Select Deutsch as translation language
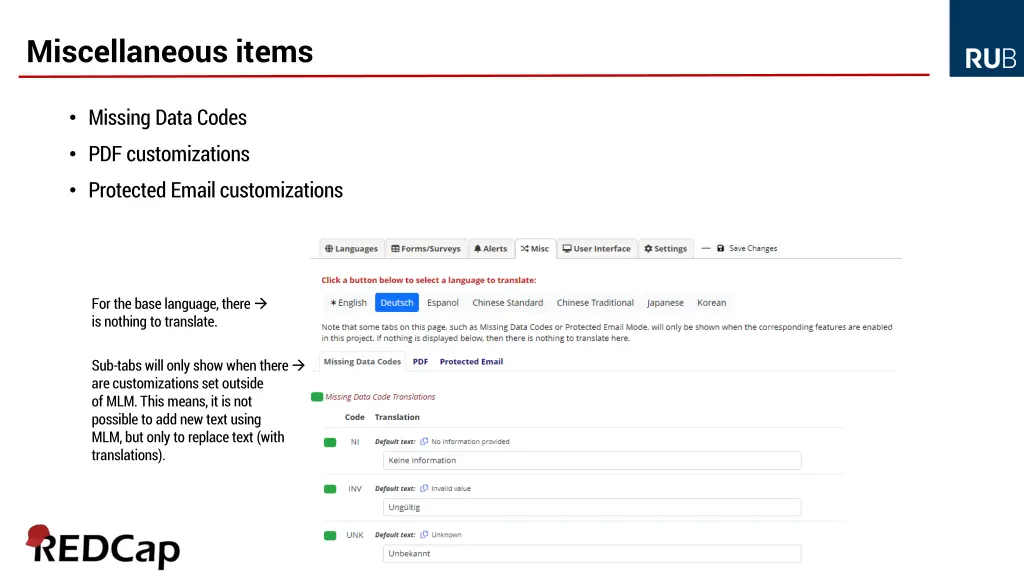1024x576 pixels. [397, 303]
